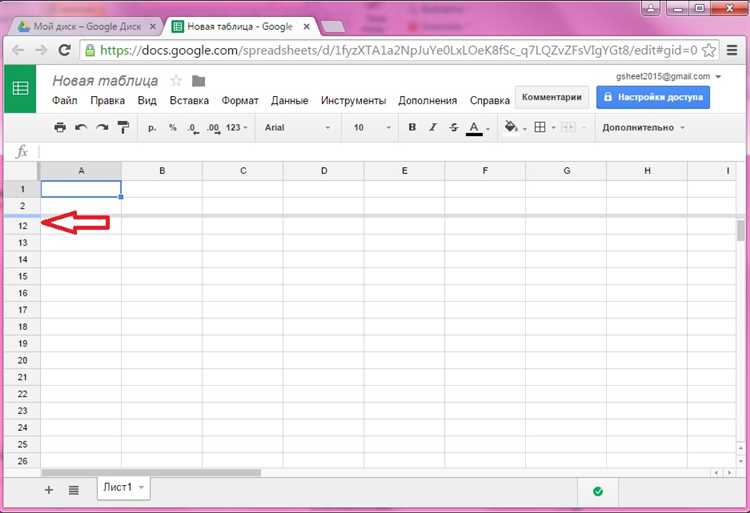Click the move-to-folder icon beside title
This screenshot has height=513, width=750.
(199, 81)
